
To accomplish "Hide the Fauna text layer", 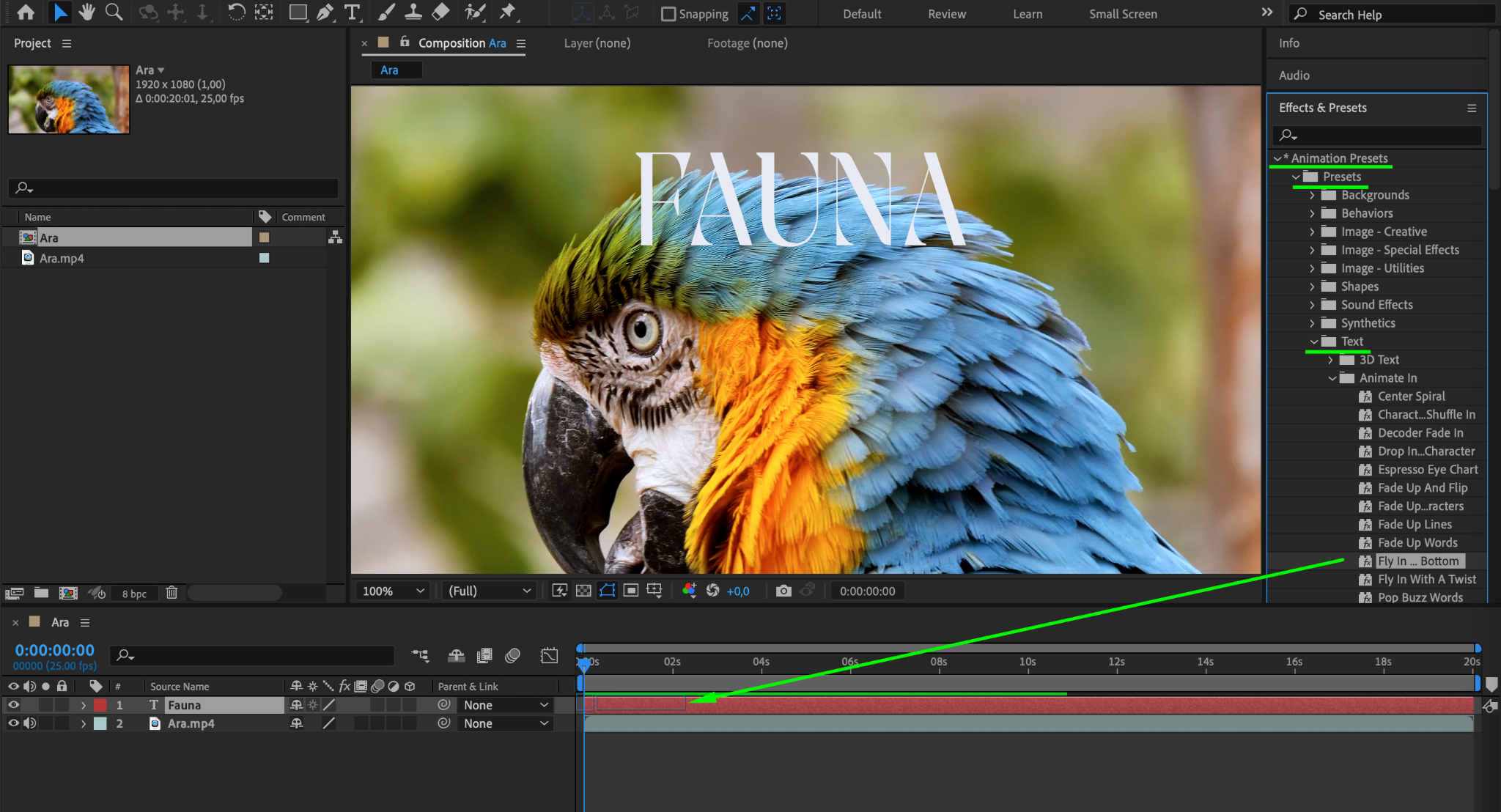I will click(13, 705).
